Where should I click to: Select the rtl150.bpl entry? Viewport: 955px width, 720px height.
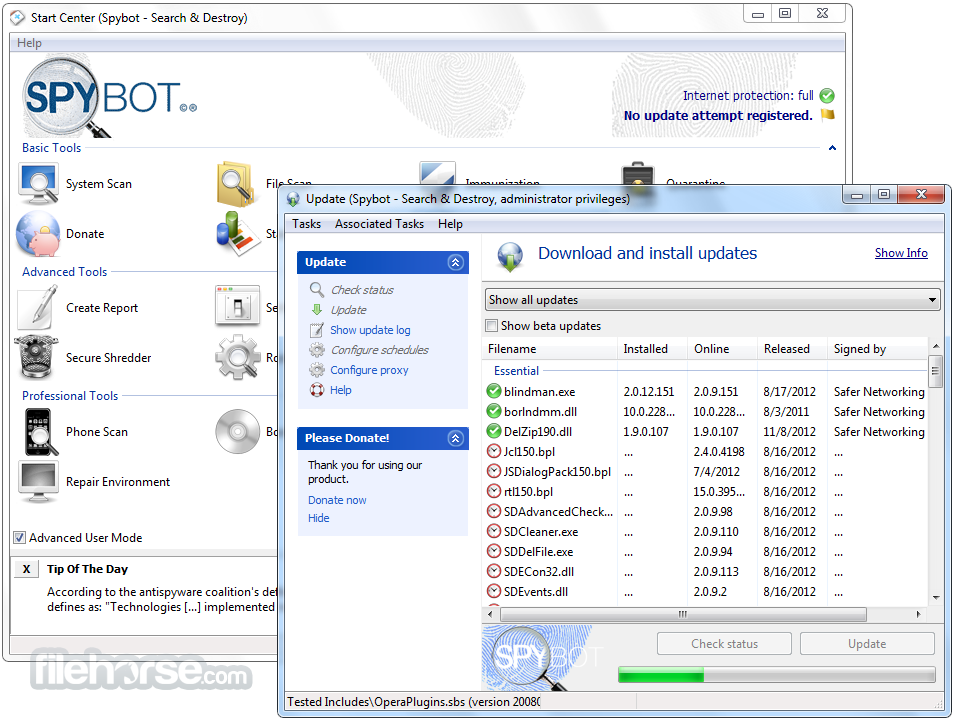pos(705,492)
